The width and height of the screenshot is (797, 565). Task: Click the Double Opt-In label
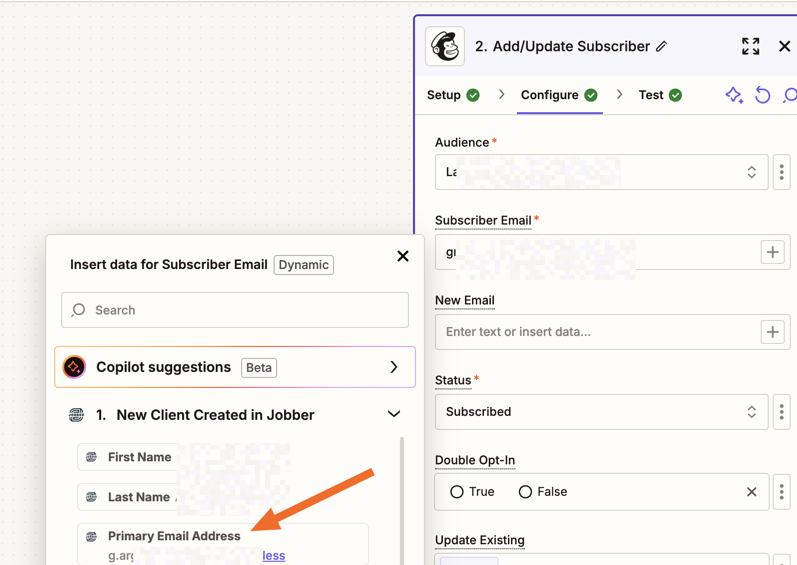coord(475,460)
